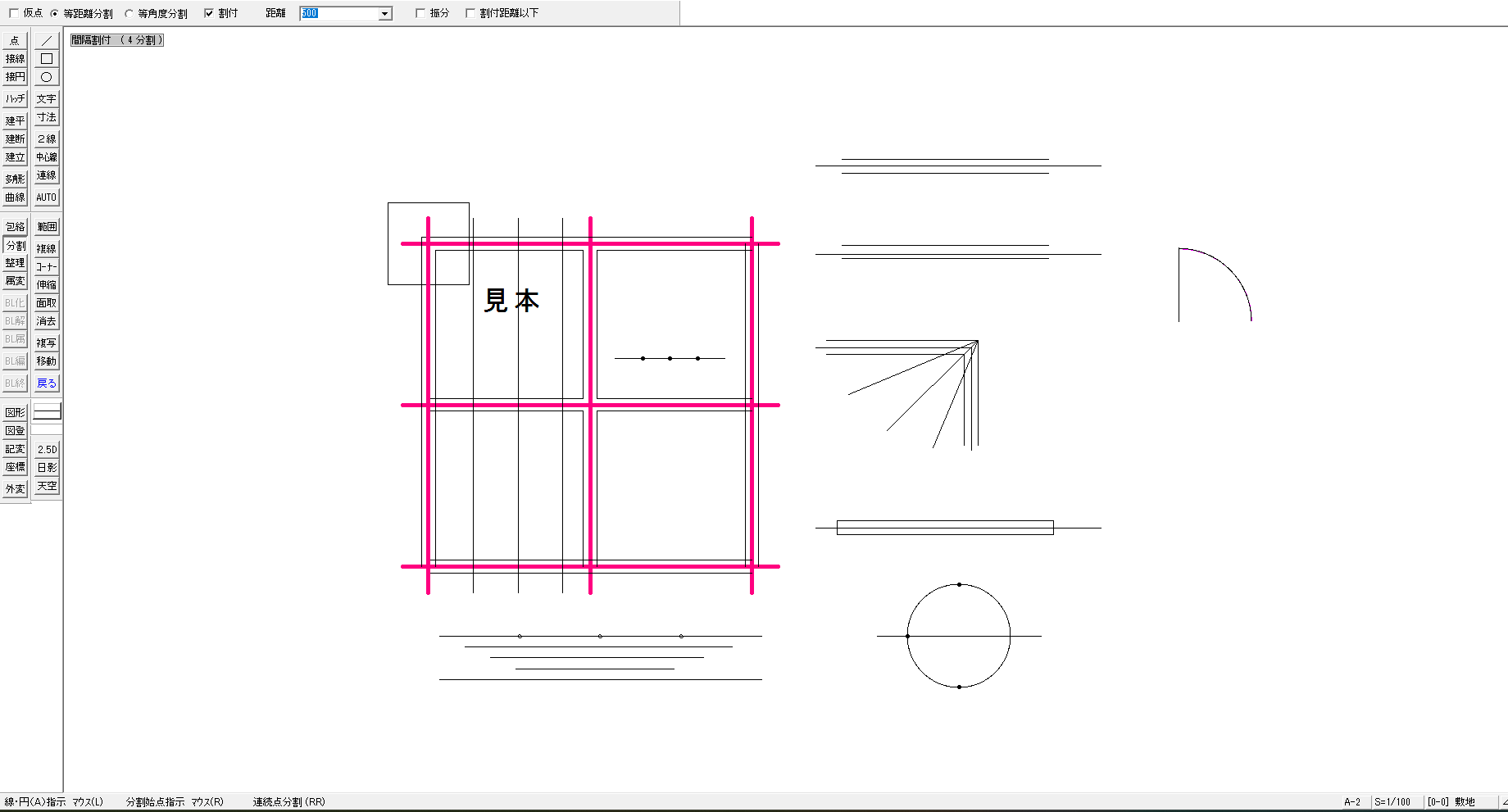
Task: Click the 建断 tool button
Action: pos(15,139)
